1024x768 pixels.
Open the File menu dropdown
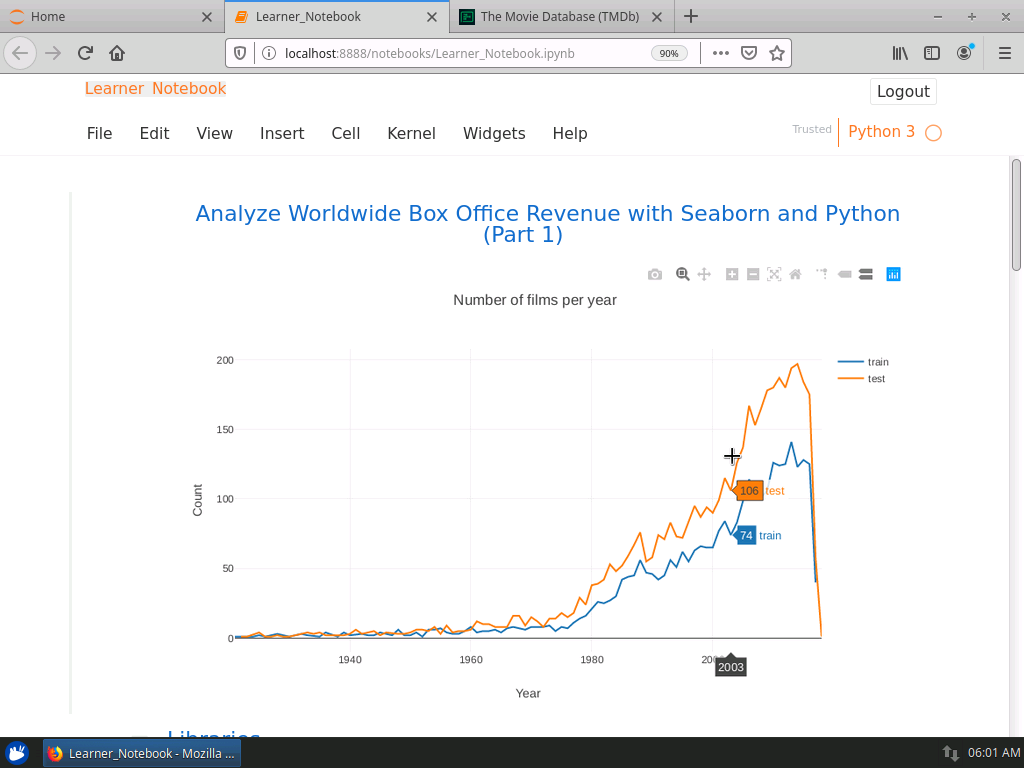pos(99,133)
